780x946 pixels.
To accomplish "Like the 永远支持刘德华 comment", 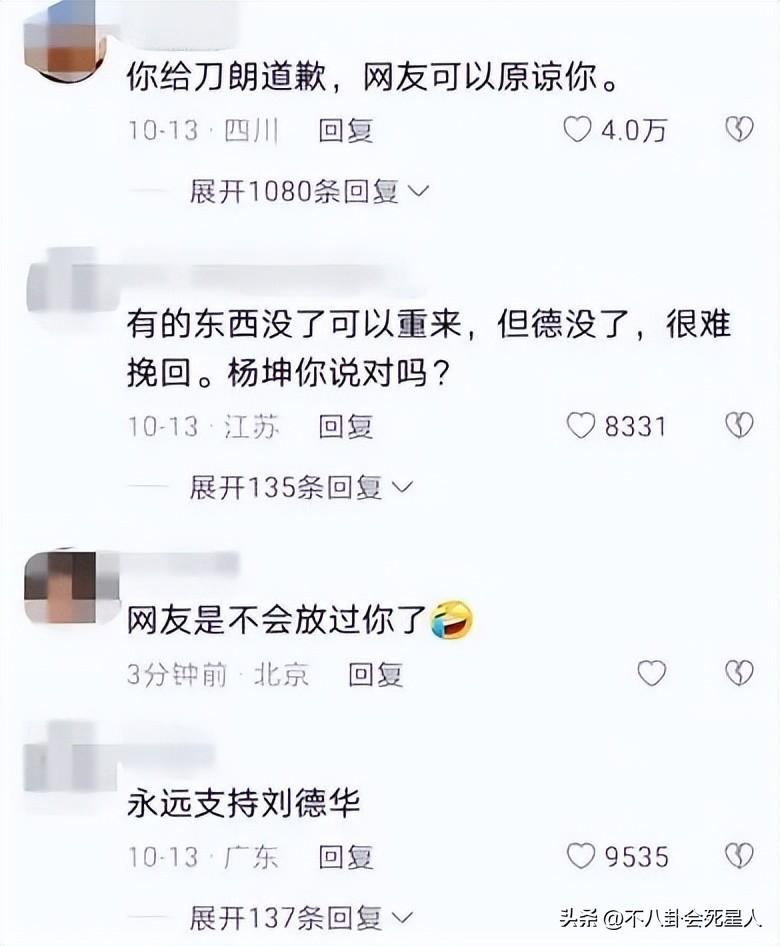I will [581, 856].
